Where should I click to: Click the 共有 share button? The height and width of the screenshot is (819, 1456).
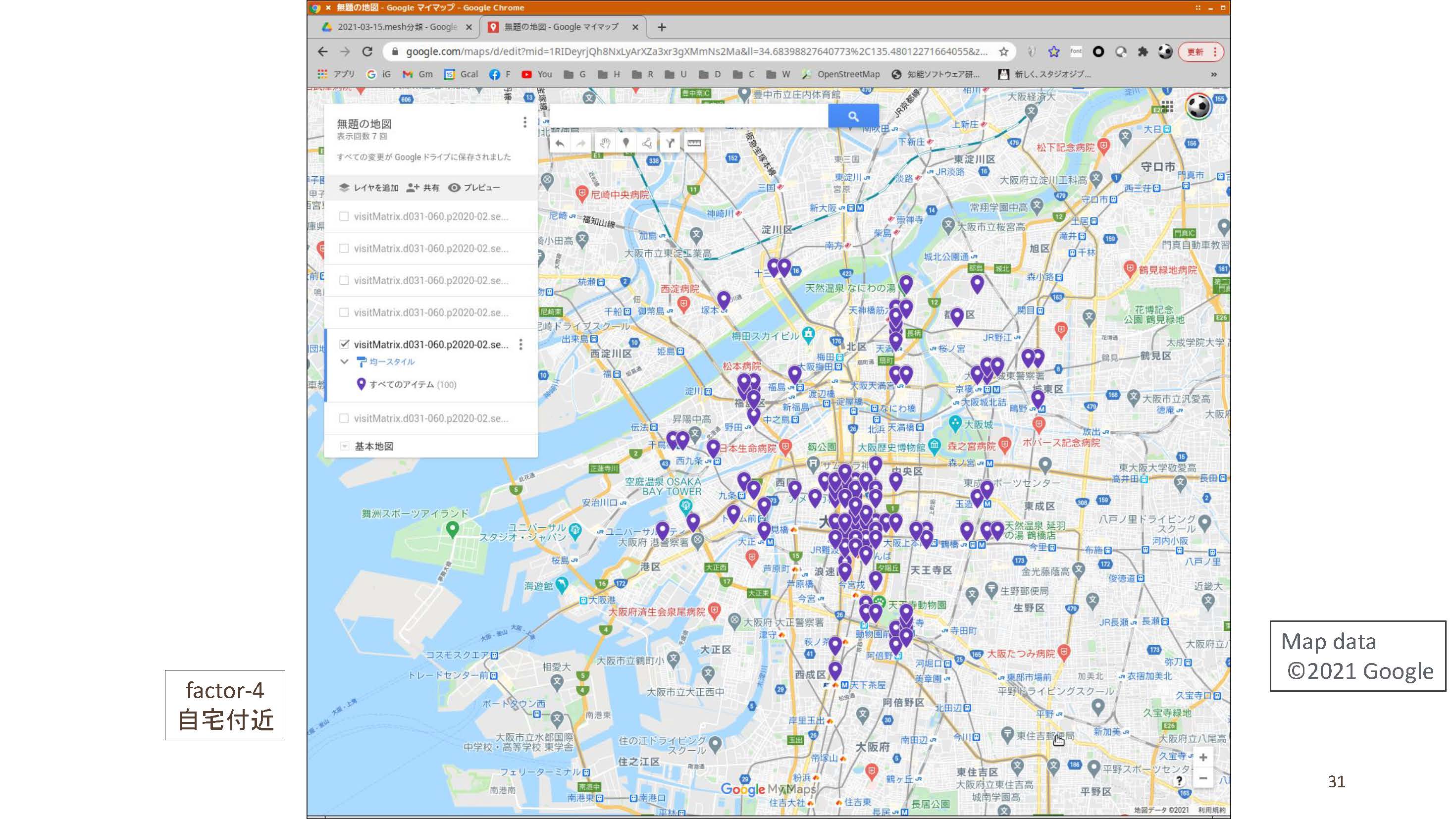pos(423,188)
